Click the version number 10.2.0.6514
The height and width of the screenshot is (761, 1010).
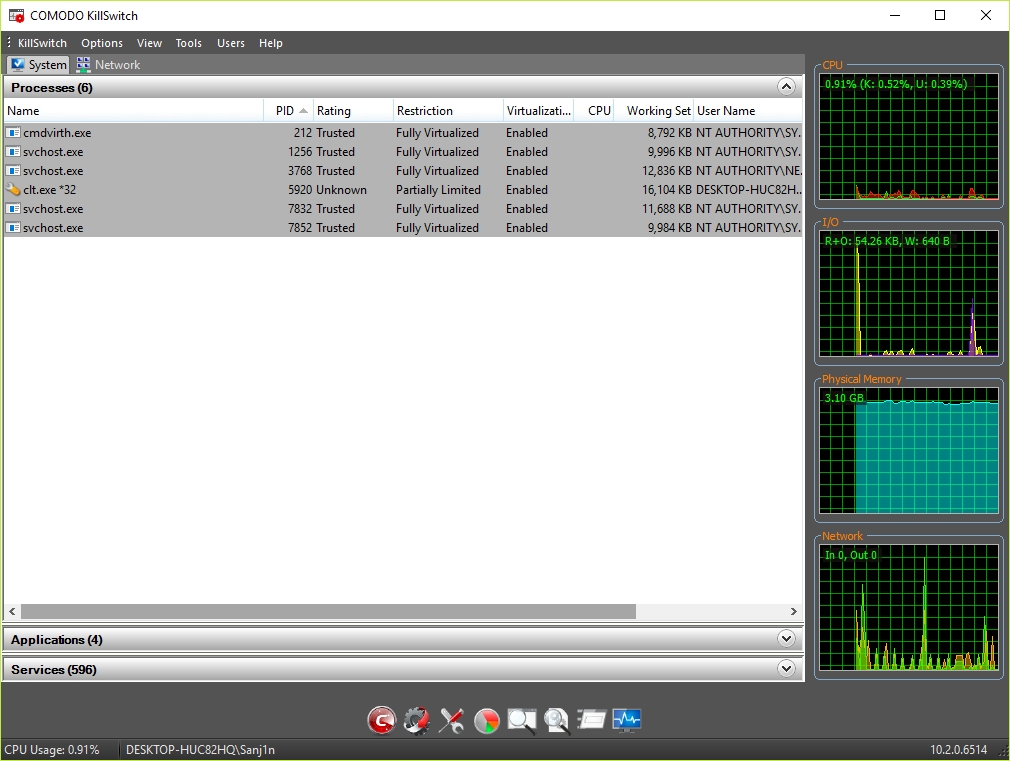click(x=958, y=750)
